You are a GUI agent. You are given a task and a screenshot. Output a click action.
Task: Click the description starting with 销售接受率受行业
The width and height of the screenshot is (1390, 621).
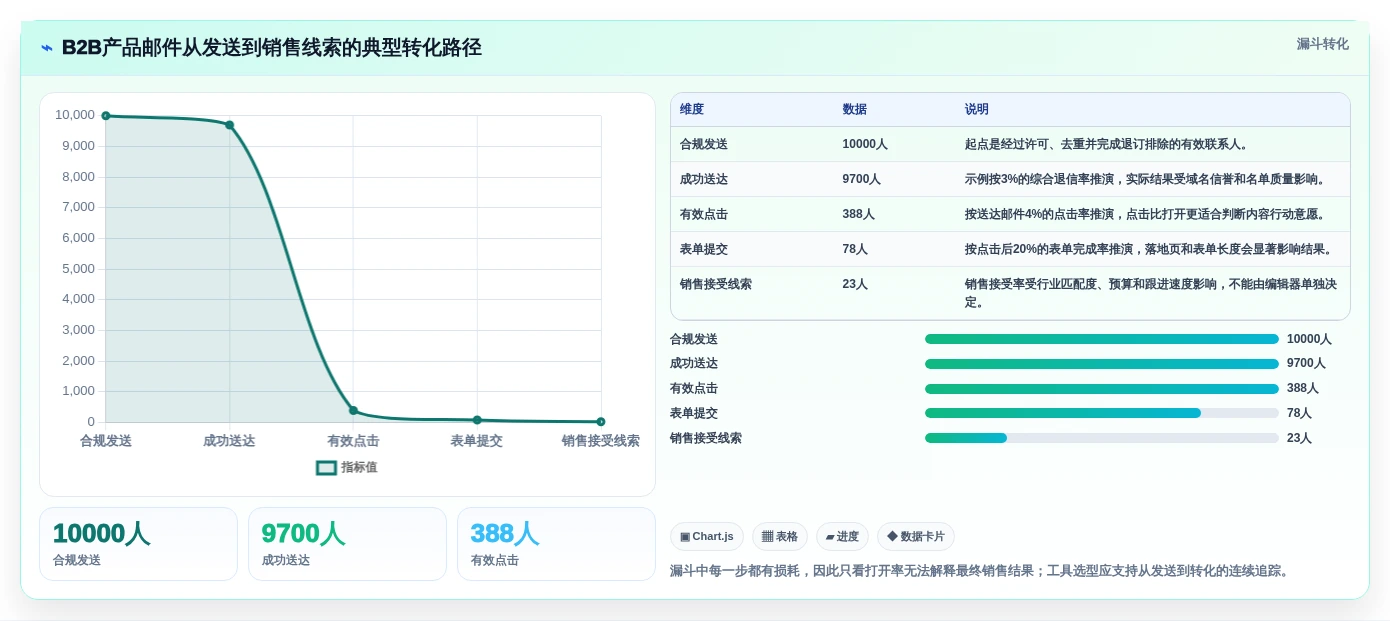tap(1151, 293)
